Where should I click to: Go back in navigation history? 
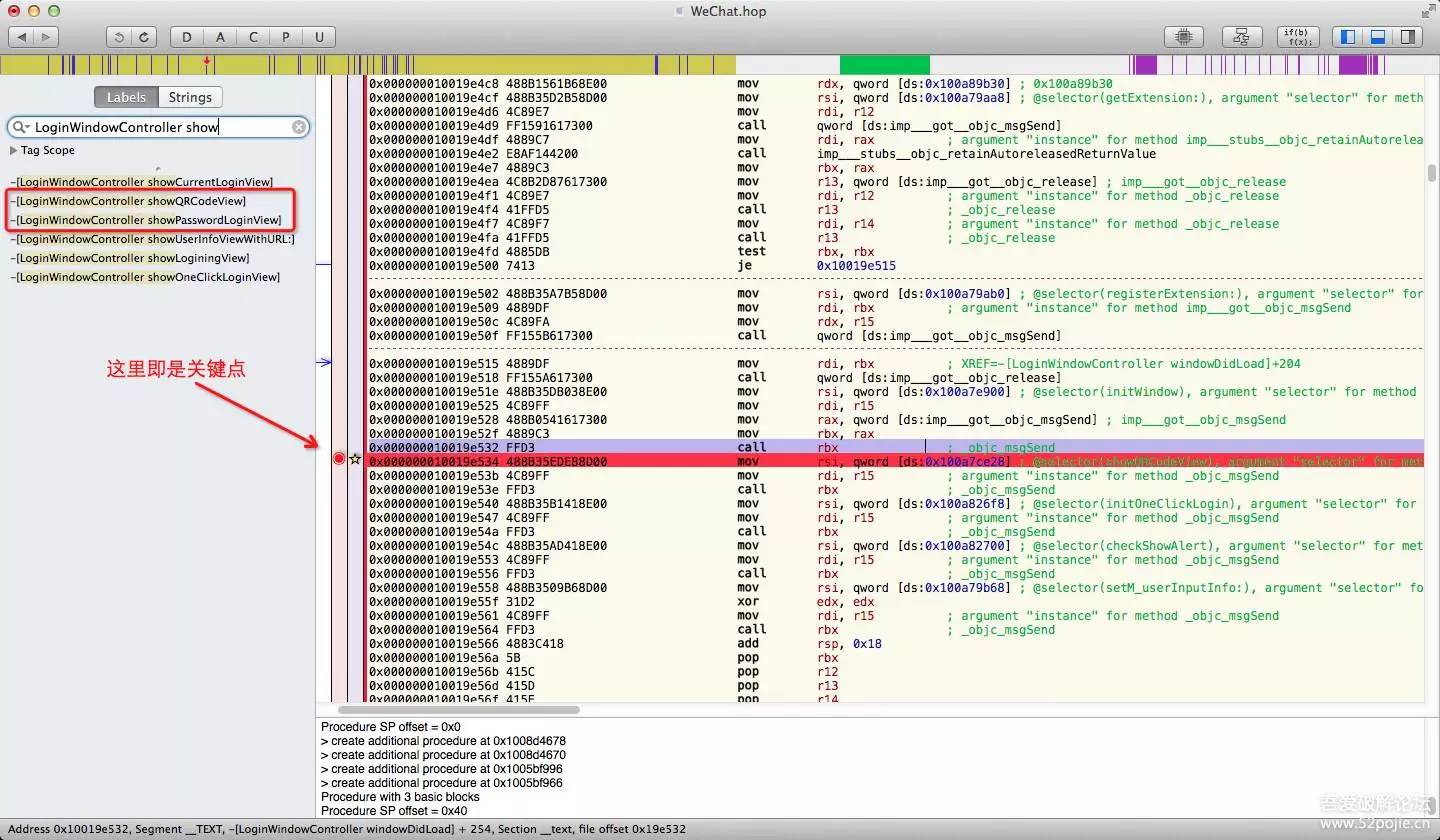pyautogui.click(x=21, y=37)
